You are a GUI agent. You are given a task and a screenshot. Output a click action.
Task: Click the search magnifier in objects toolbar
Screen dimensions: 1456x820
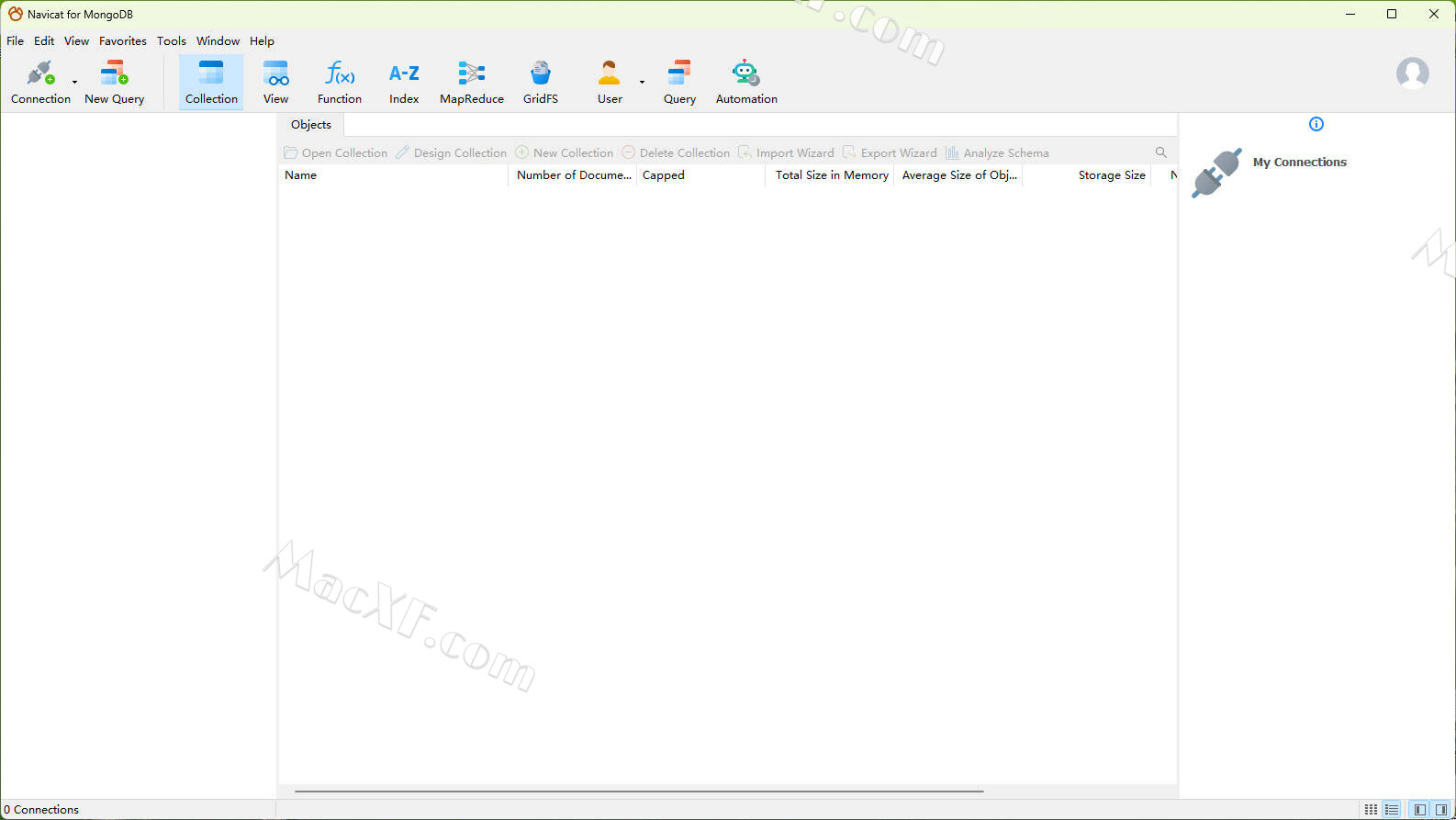pyautogui.click(x=1160, y=152)
